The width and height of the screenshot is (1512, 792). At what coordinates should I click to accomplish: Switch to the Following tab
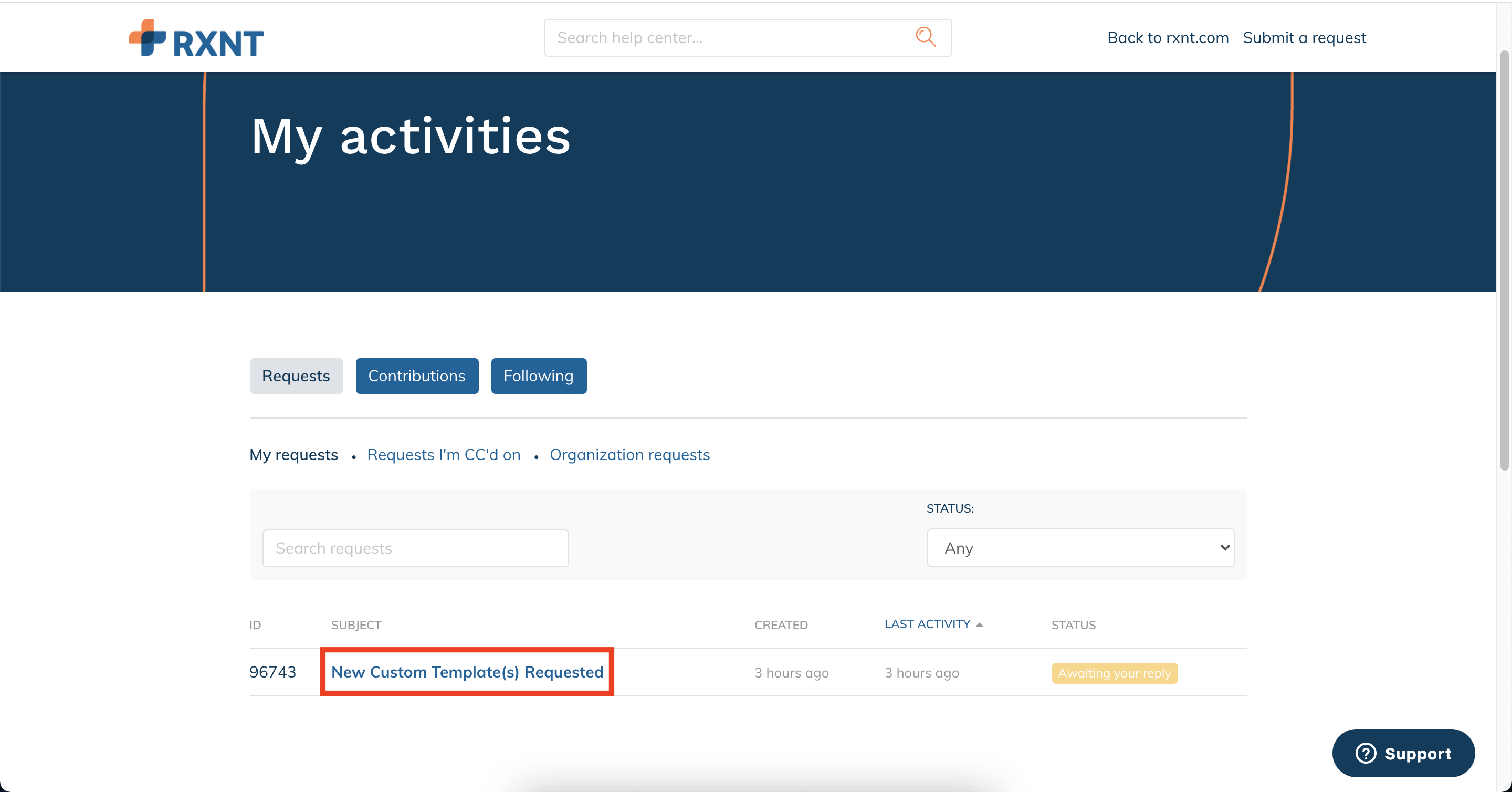pos(538,376)
